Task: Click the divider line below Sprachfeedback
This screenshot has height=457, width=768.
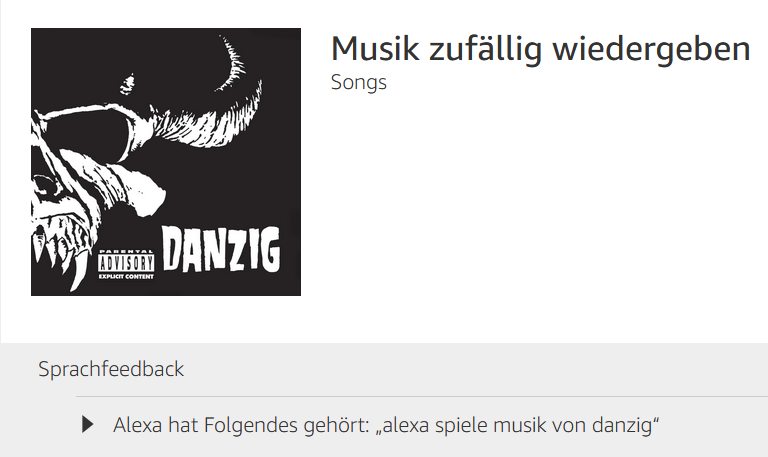Action: [x=422, y=396]
